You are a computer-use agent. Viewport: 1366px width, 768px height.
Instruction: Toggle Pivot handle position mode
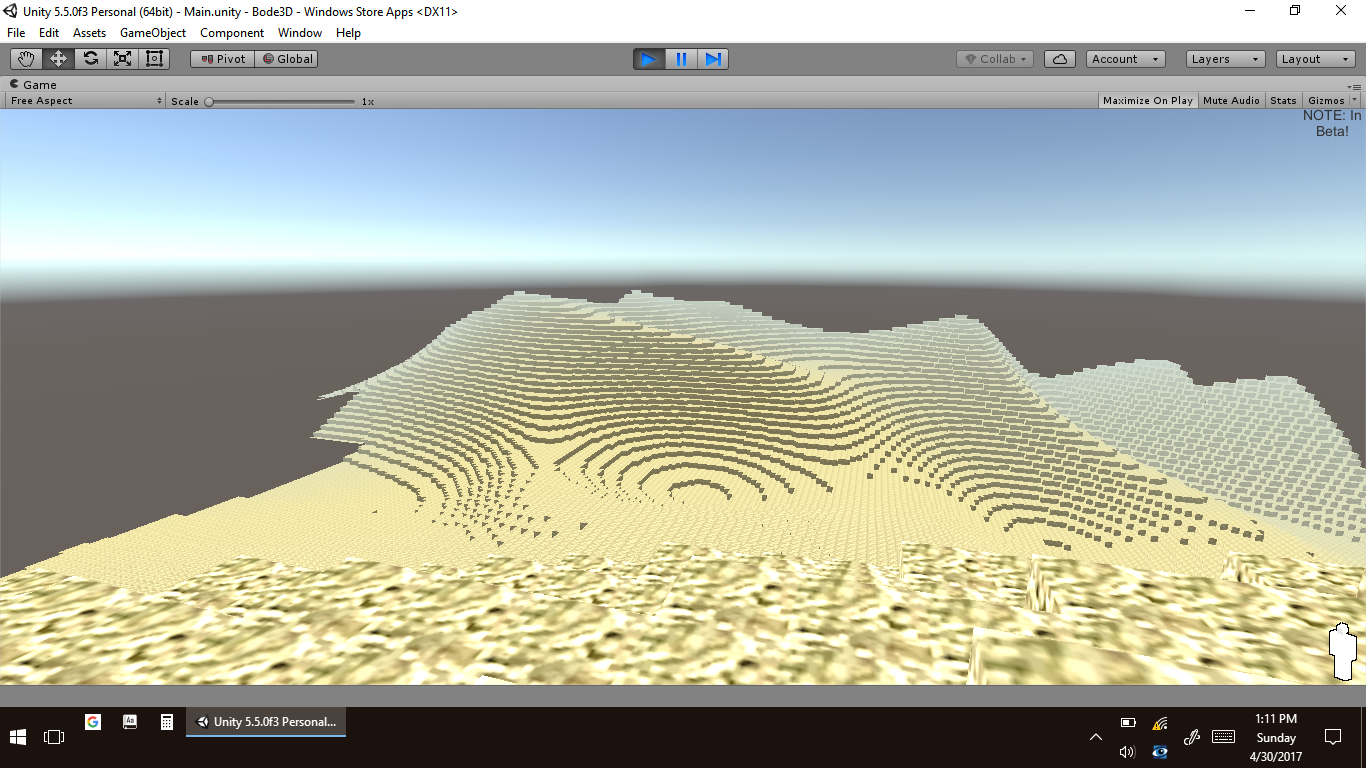click(x=223, y=59)
